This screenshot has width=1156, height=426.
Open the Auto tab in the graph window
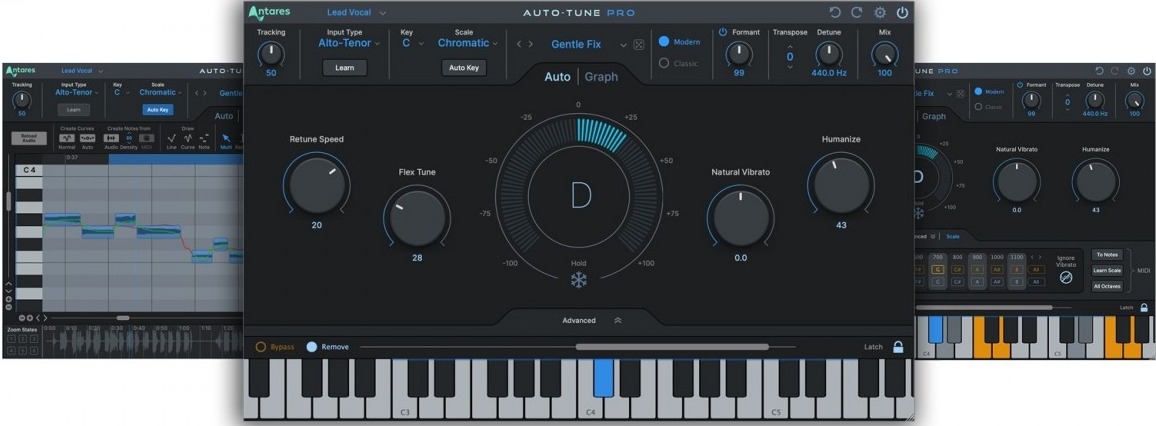point(224,116)
